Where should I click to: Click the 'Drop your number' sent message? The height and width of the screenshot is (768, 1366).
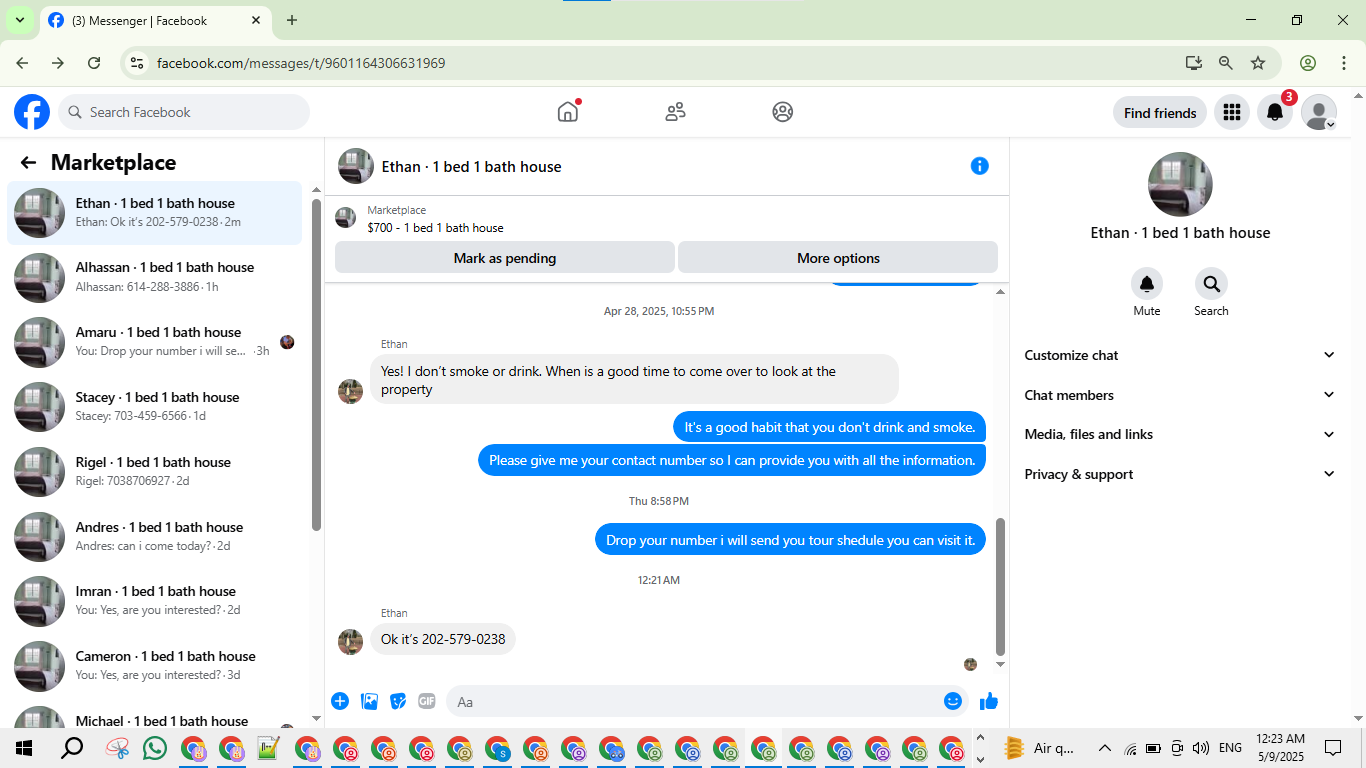point(790,540)
